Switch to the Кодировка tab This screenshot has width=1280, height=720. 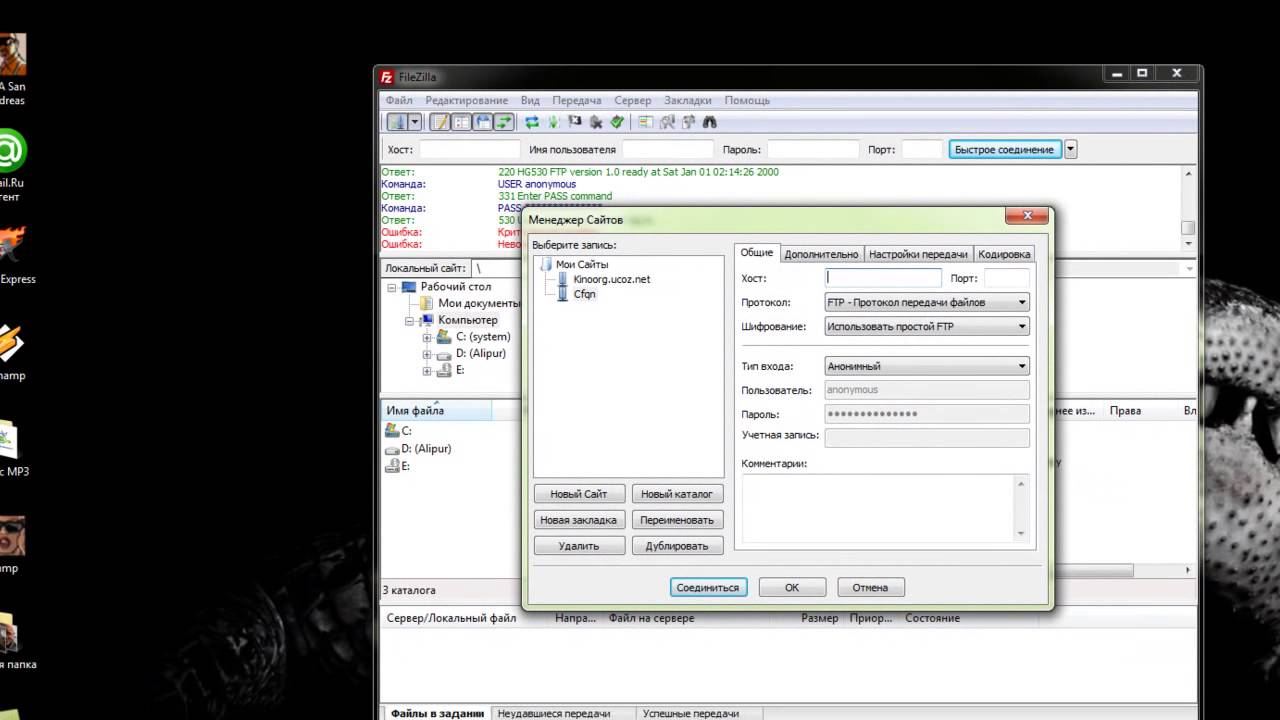pyautogui.click(x=1004, y=254)
